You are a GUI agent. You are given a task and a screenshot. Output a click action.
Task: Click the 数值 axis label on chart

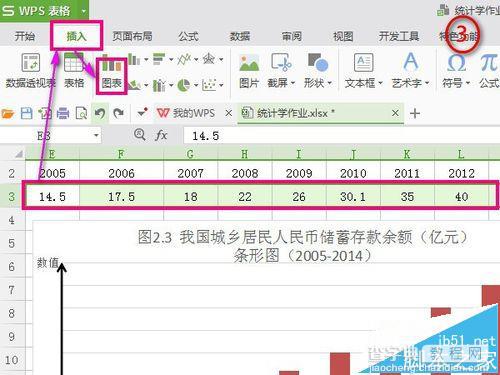47,263
